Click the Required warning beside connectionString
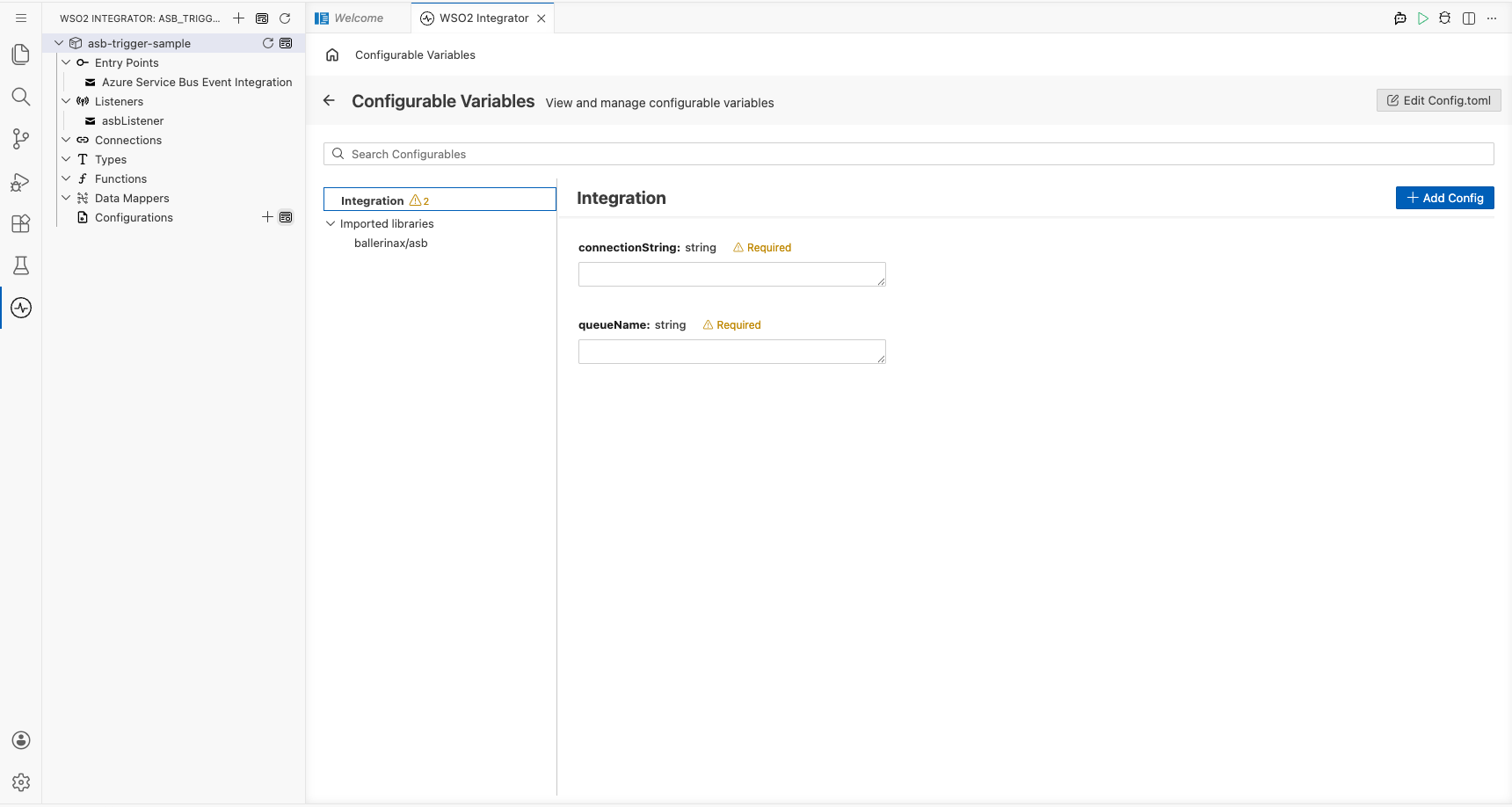 [x=762, y=248]
